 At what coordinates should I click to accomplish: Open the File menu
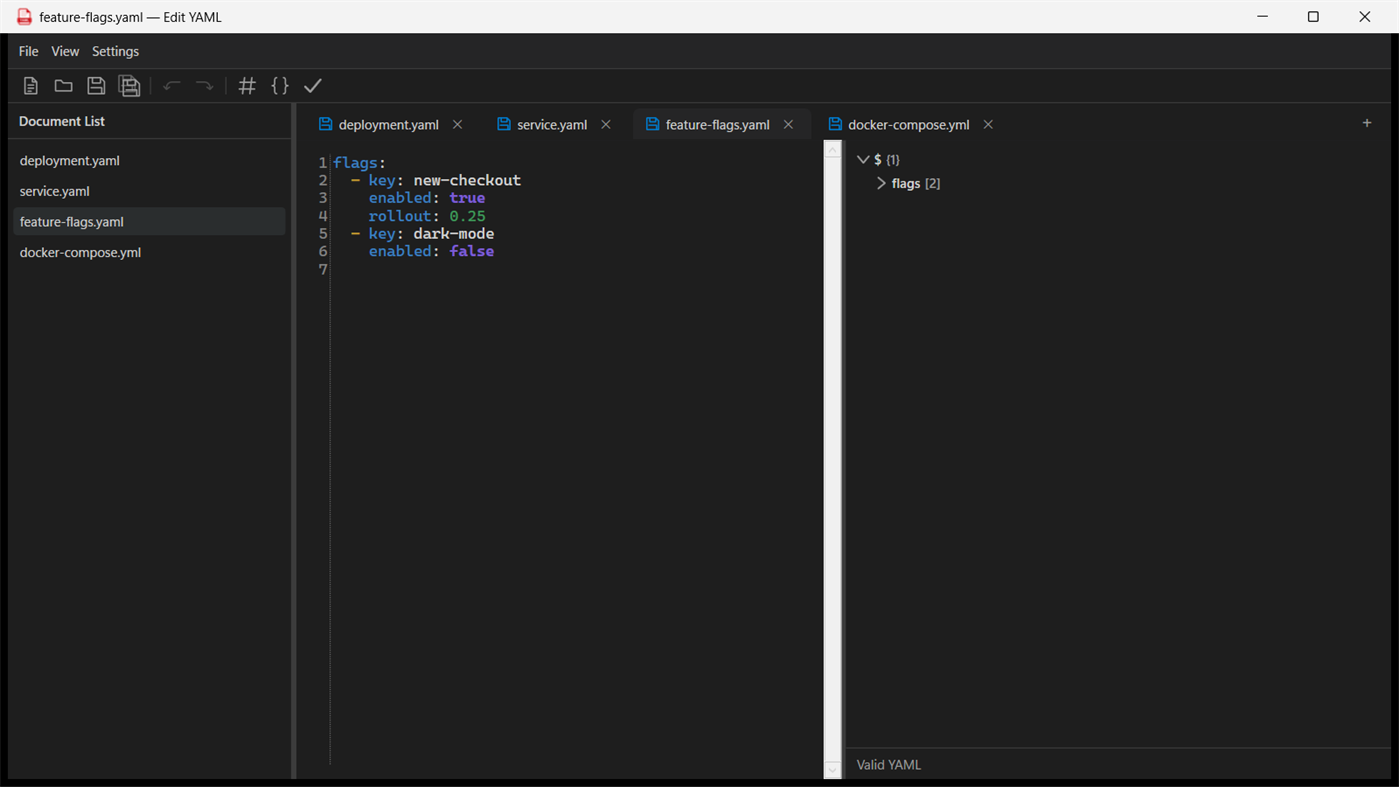coord(29,51)
